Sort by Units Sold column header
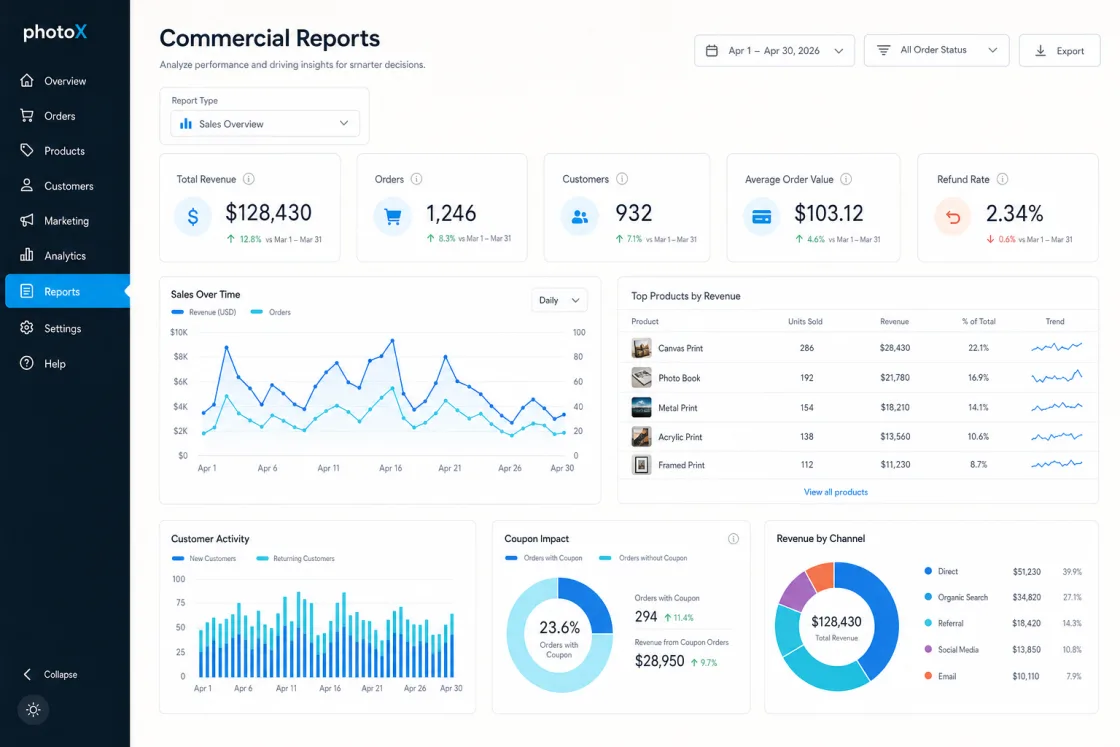This screenshot has width=1120, height=747. point(805,321)
